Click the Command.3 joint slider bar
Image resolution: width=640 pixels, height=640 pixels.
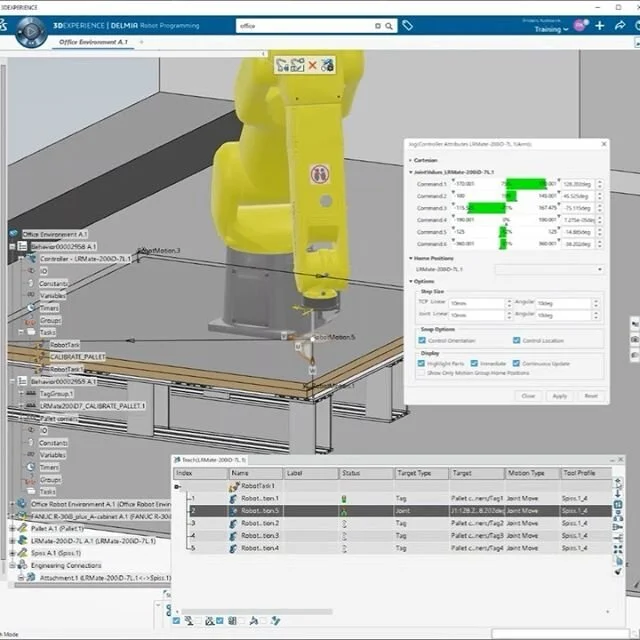pyautogui.click(x=505, y=208)
